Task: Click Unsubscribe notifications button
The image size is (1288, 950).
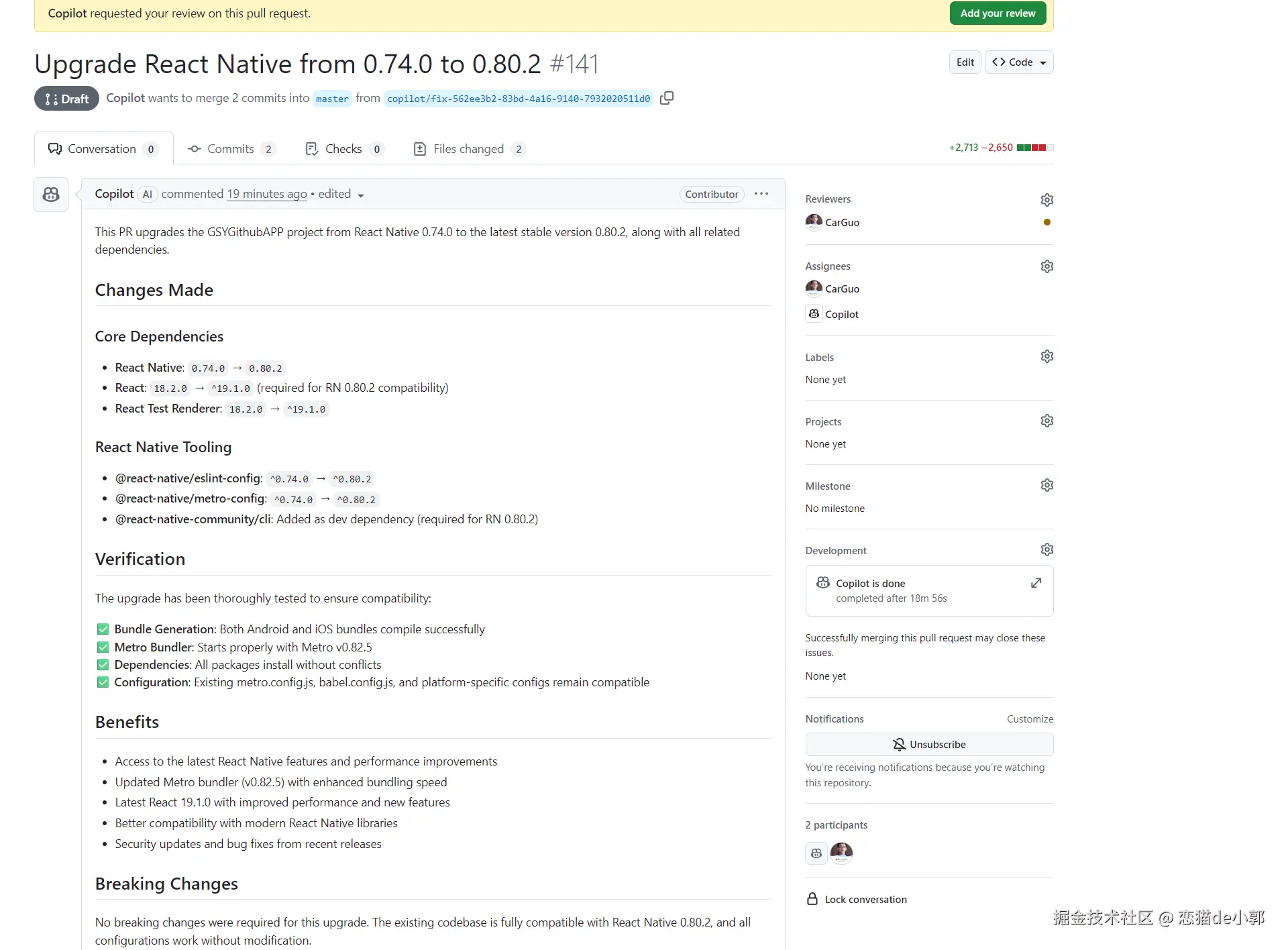Action: click(x=928, y=744)
